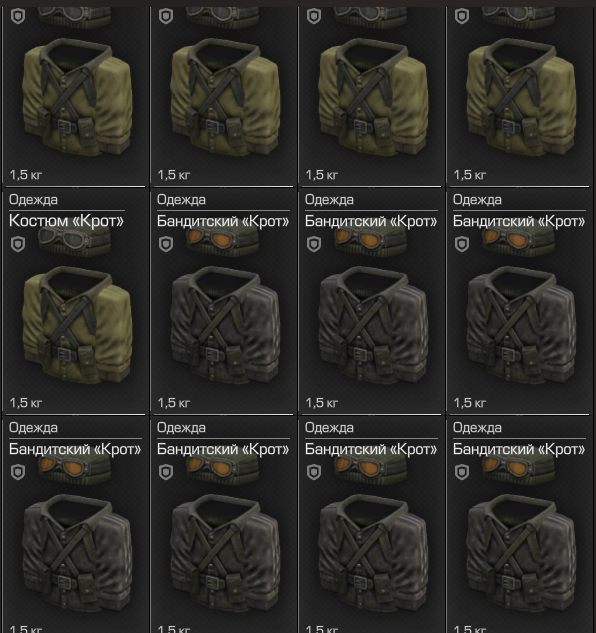Select the green jacket under Костюм «Крот» label

point(77,325)
